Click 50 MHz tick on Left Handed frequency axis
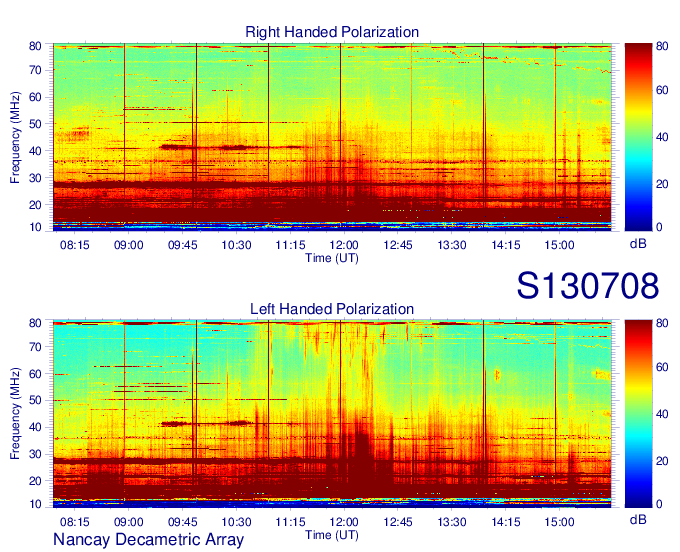Image resolution: width=680 pixels, height=552 pixels. pyautogui.click(x=35, y=401)
